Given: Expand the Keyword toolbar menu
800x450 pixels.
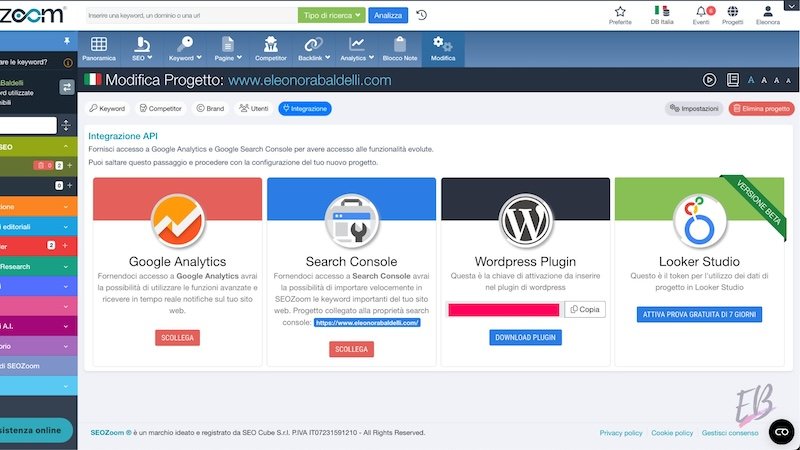Looking at the screenshot, I should coord(185,49).
